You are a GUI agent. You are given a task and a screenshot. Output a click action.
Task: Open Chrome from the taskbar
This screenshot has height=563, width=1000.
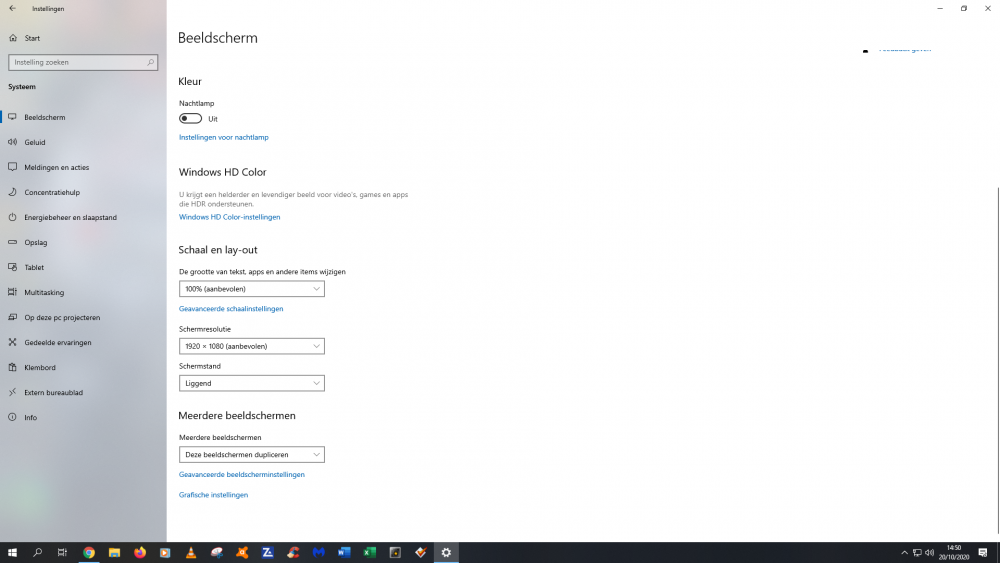tap(89, 552)
